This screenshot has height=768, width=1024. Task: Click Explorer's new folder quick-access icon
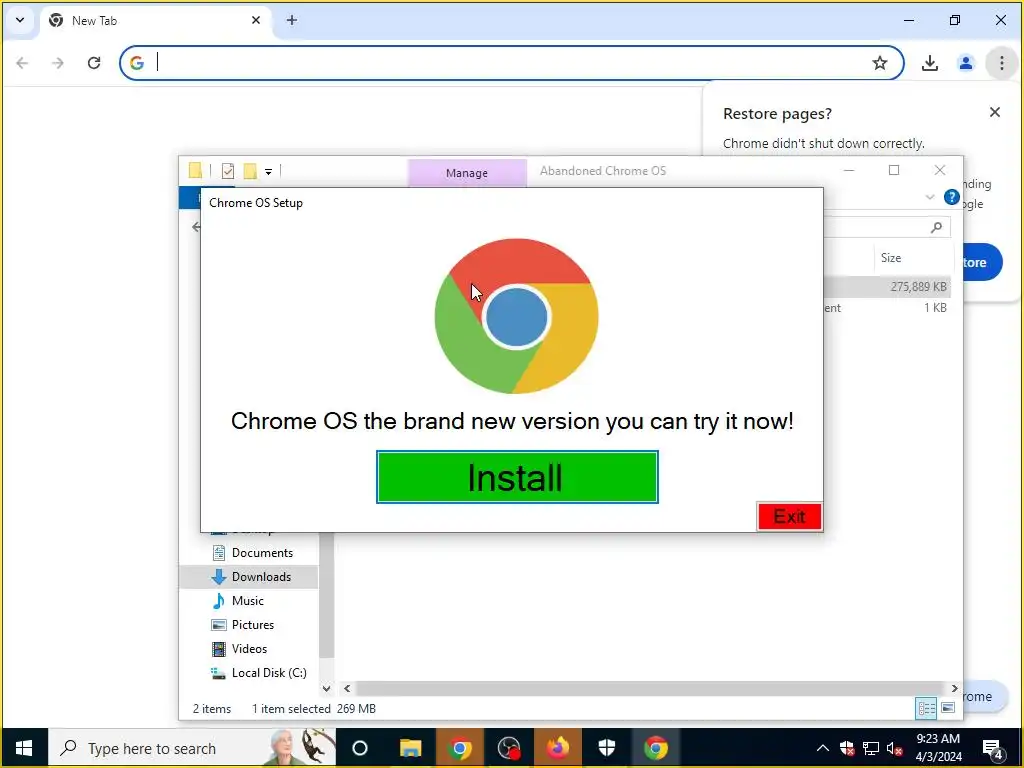point(250,171)
